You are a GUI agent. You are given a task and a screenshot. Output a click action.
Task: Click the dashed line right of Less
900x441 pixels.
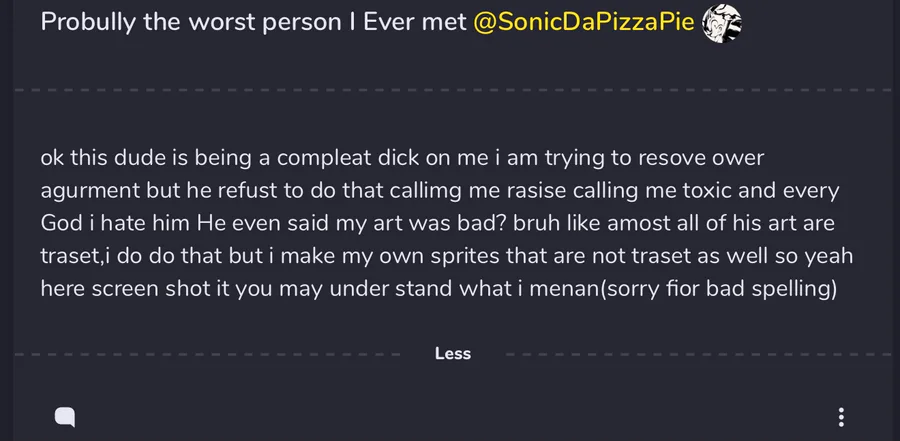pyautogui.click(x=698, y=354)
